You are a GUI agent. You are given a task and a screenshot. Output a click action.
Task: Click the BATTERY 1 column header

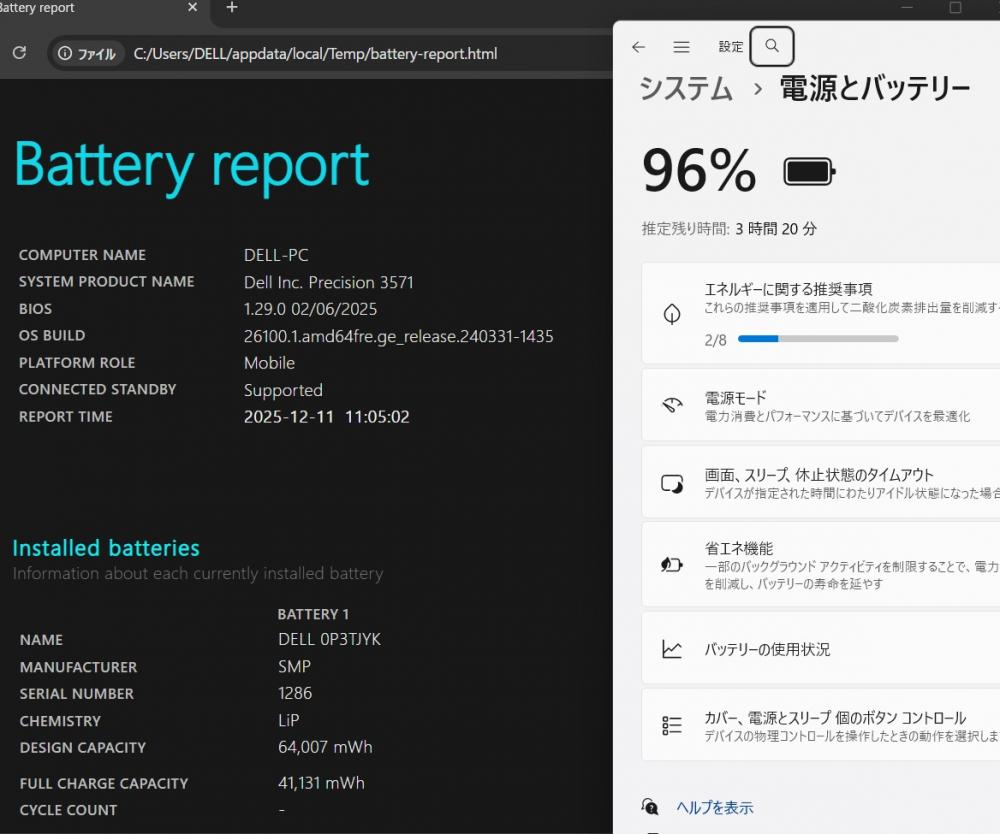tap(312, 615)
